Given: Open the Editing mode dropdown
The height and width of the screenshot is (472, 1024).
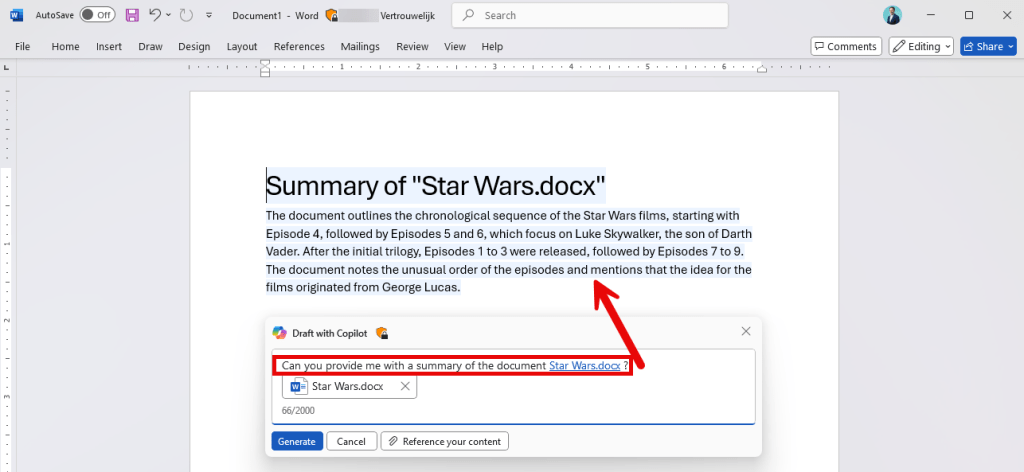Looking at the screenshot, I should click(921, 46).
